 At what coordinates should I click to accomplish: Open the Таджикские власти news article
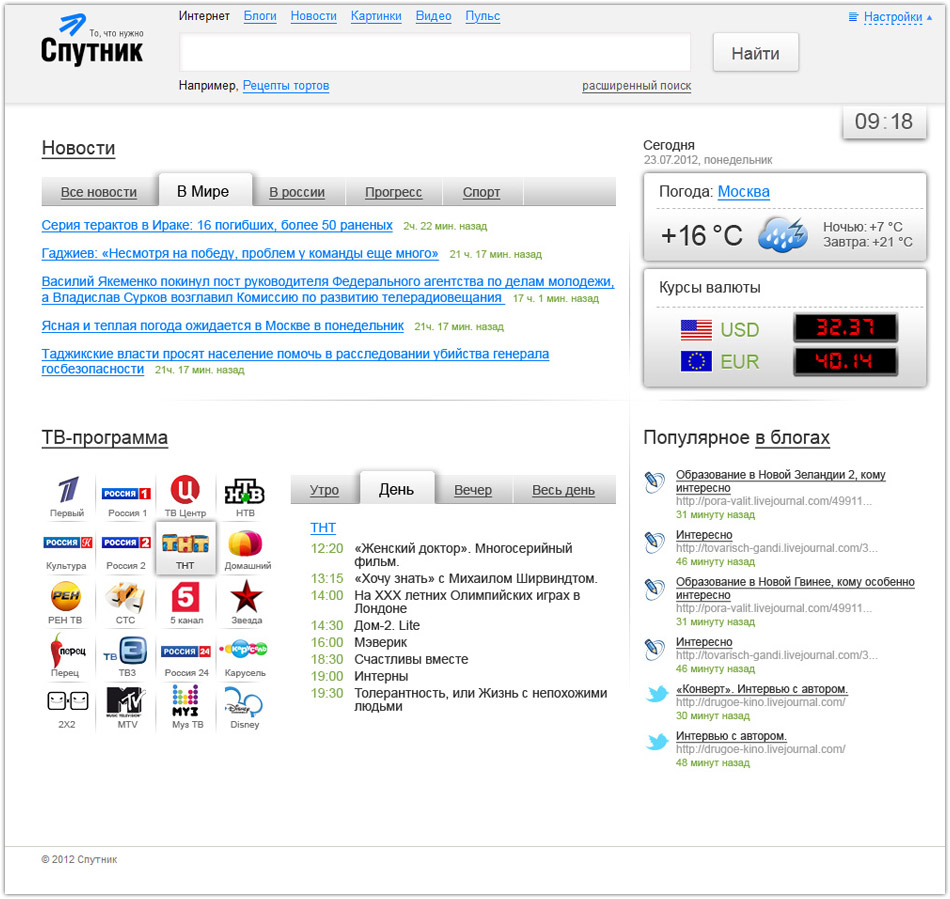(295, 361)
